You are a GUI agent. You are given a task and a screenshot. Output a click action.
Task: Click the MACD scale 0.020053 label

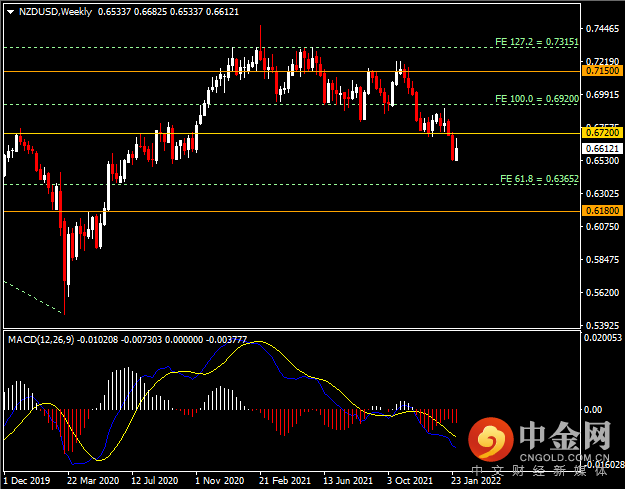point(603,338)
